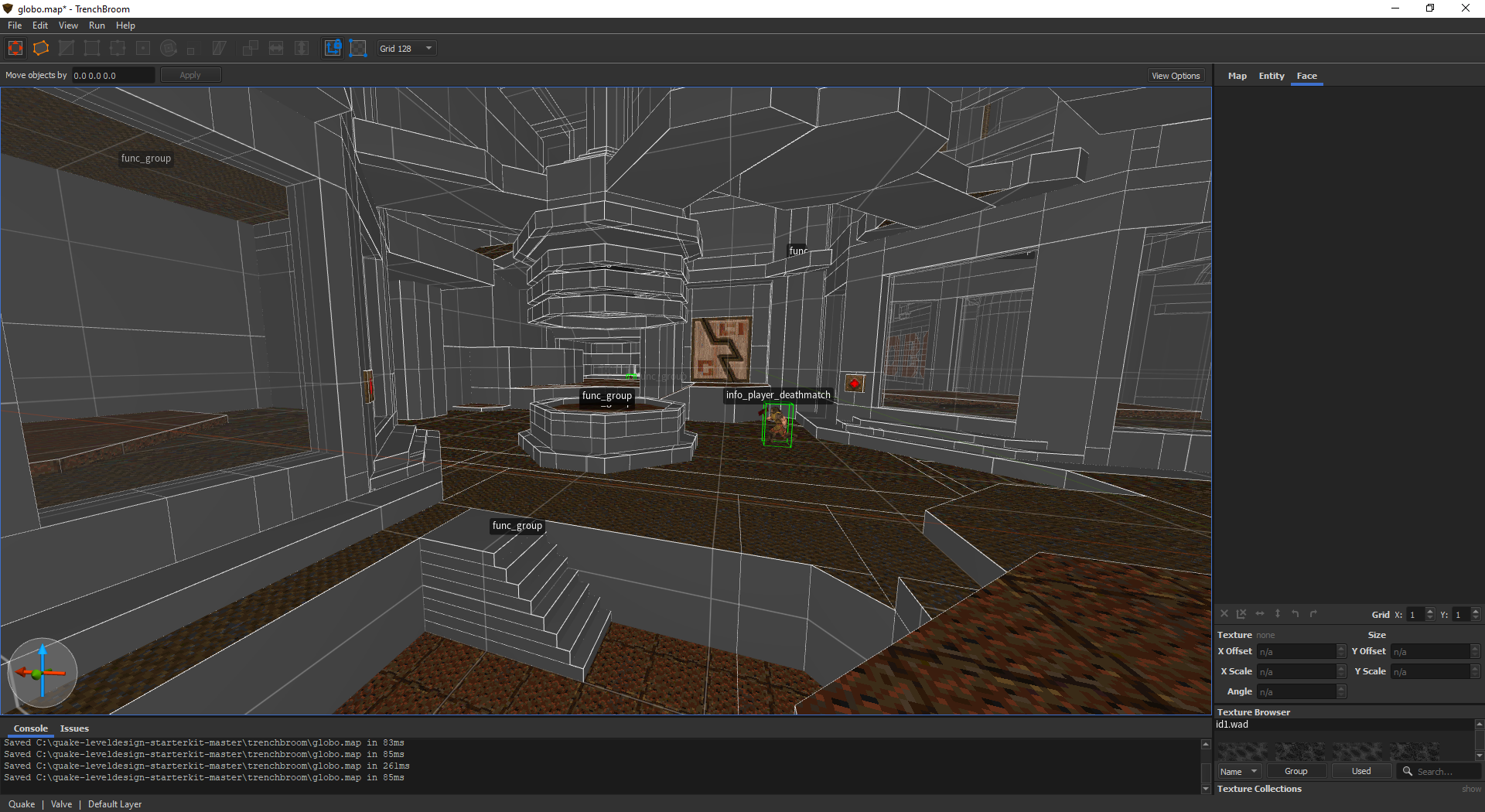Viewport: 1485px width, 812px height.
Task: Click the 3D viewport orientation compass
Action: [43, 673]
